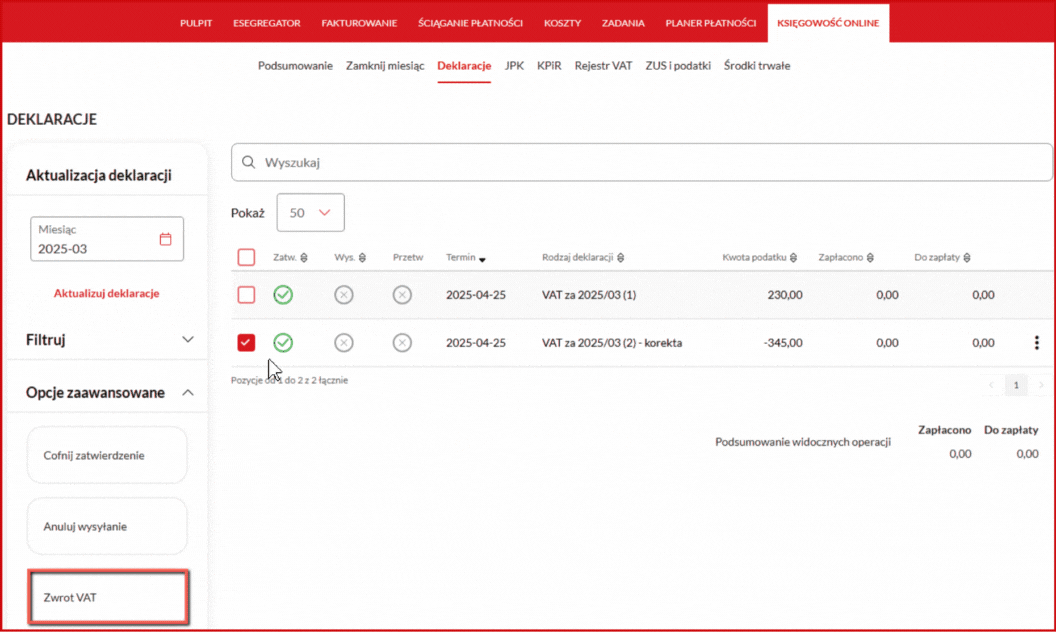Screen dimensions: 1056x632
Task: Click 2025-04-25 date in VAT (1) row
Action: coord(475,295)
